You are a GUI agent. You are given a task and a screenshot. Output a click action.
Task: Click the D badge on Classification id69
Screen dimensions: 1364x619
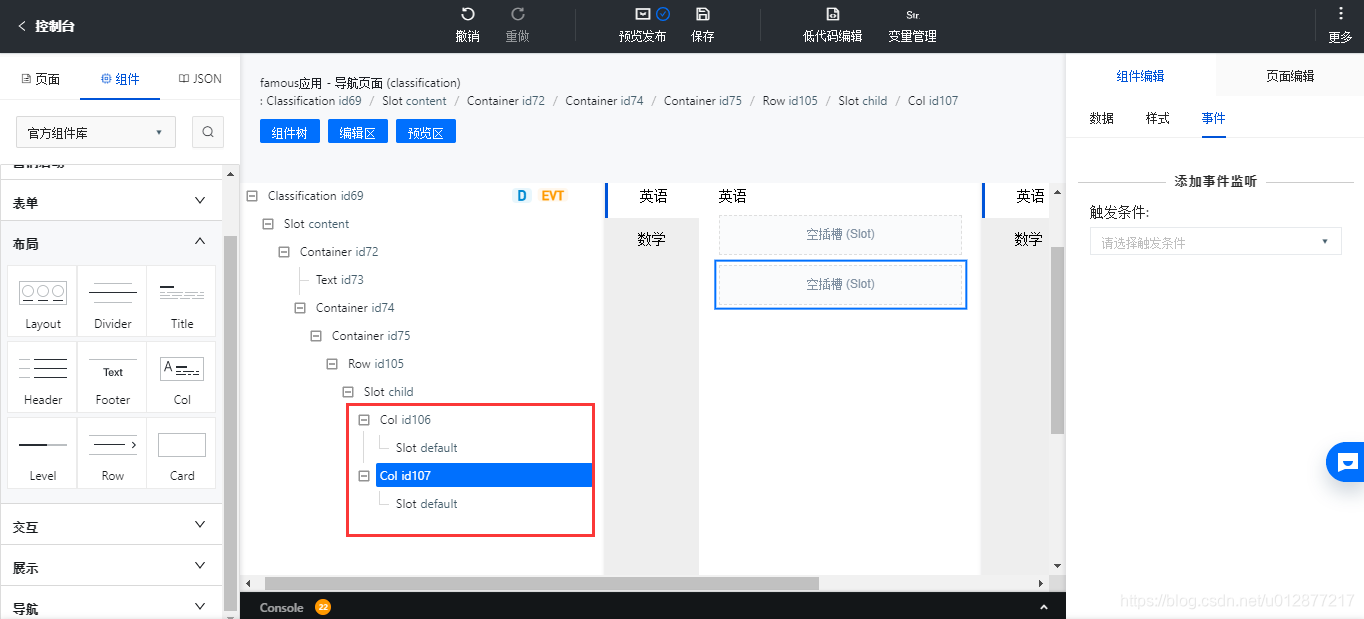click(521, 196)
